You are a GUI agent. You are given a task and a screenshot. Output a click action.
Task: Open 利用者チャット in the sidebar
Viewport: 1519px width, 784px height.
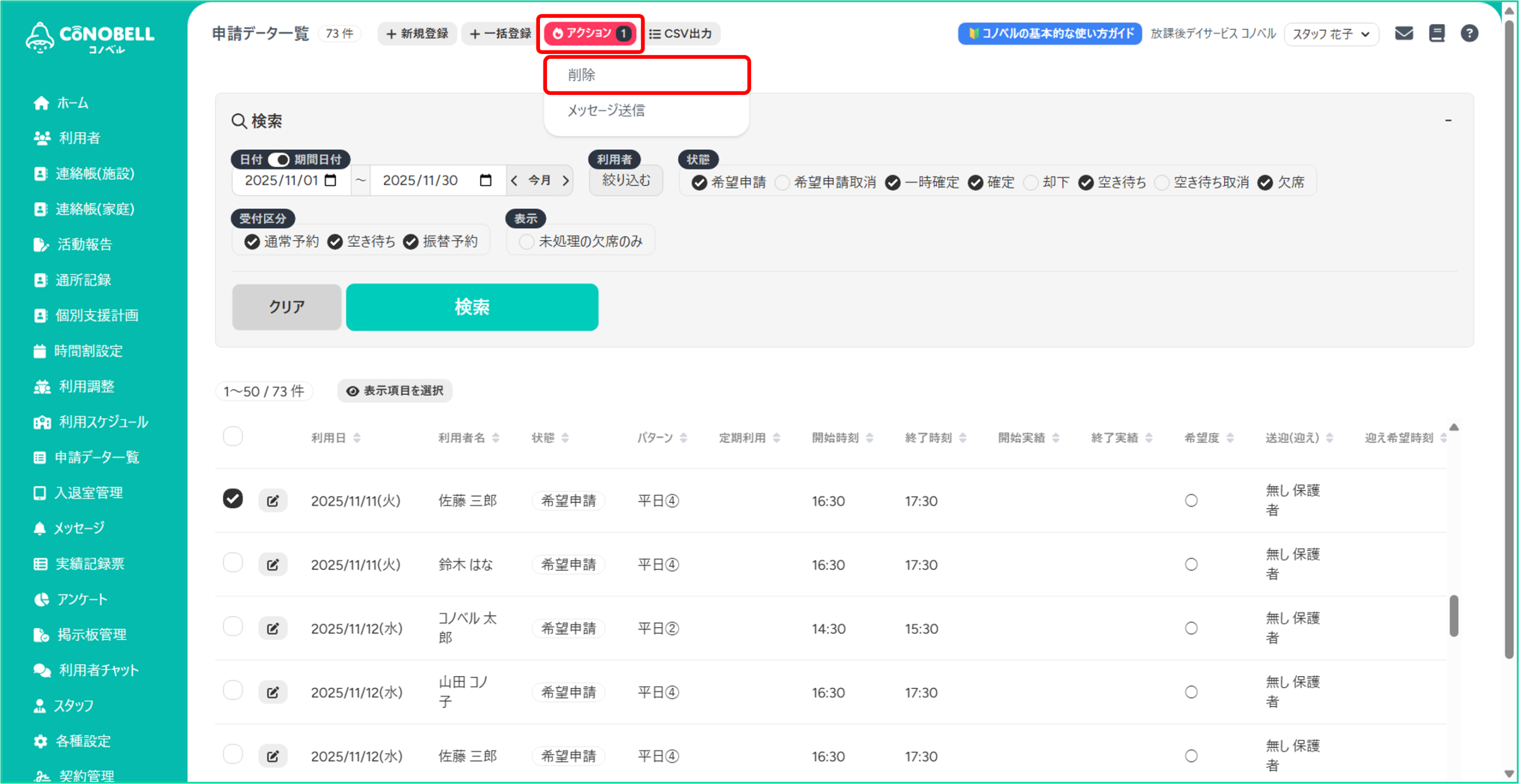tap(98, 670)
